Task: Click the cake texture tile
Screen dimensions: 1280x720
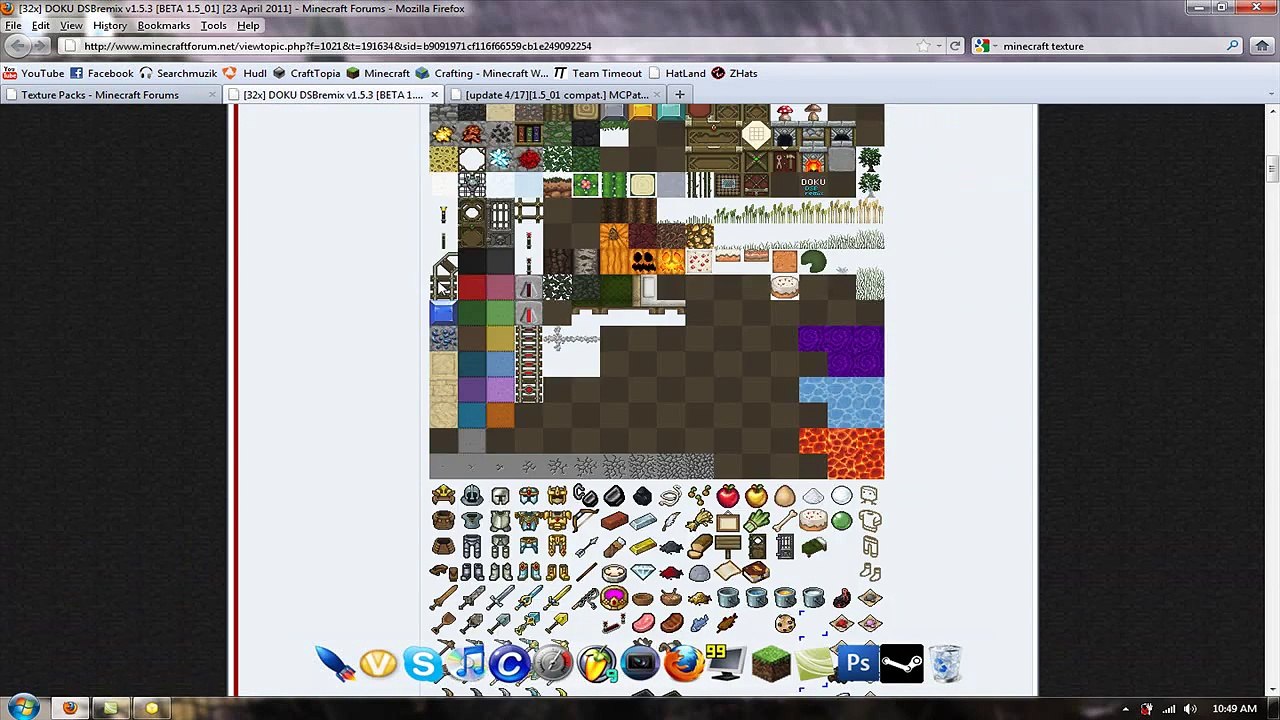Action: [x=785, y=288]
